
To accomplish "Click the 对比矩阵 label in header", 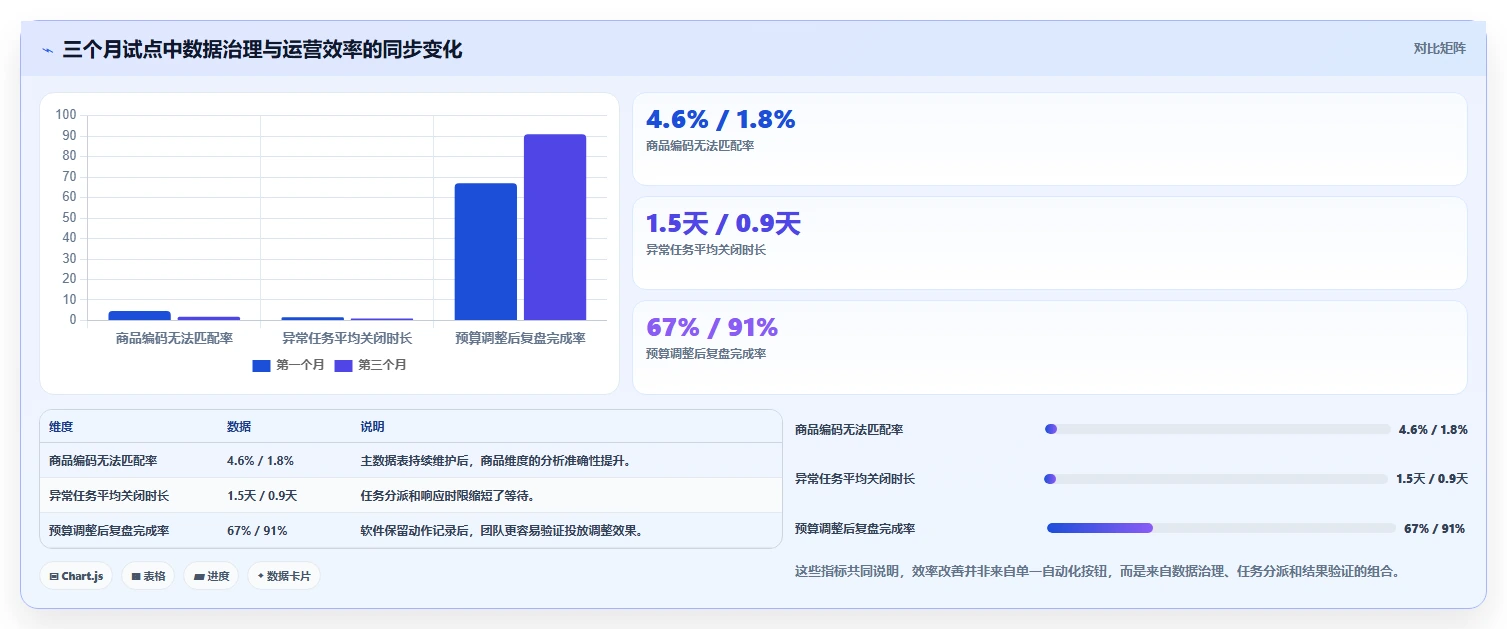I will pos(1440,48).
